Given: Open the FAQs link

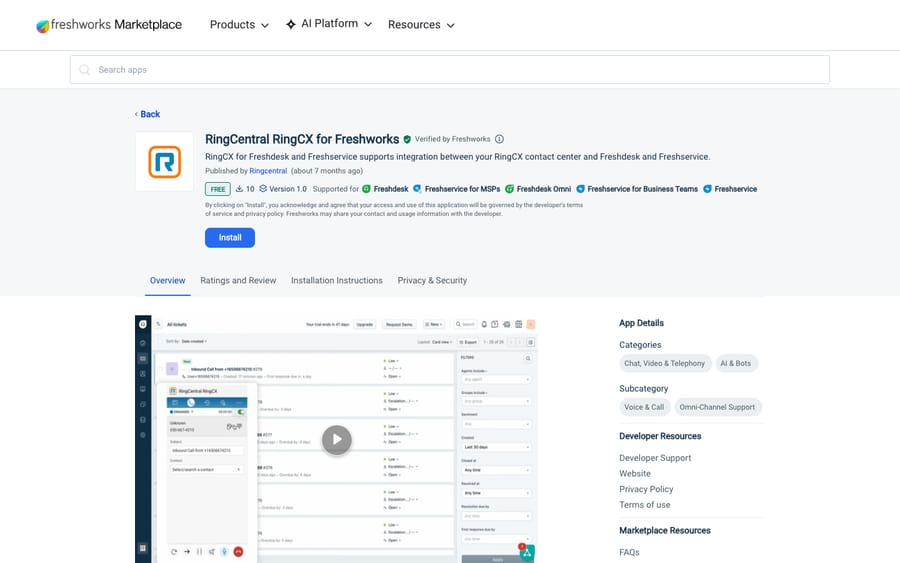Looking at the screenshot, I should click(x=629, y=552).
